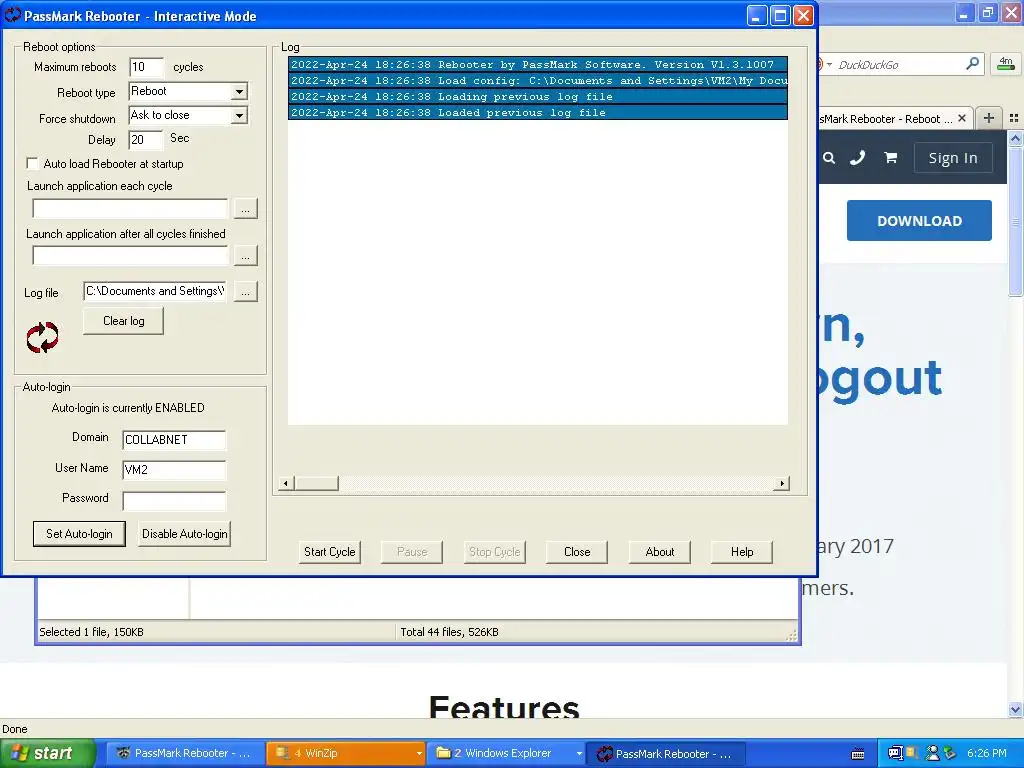
Task: Open the Force shutdown dropdown
Action: 239,116
